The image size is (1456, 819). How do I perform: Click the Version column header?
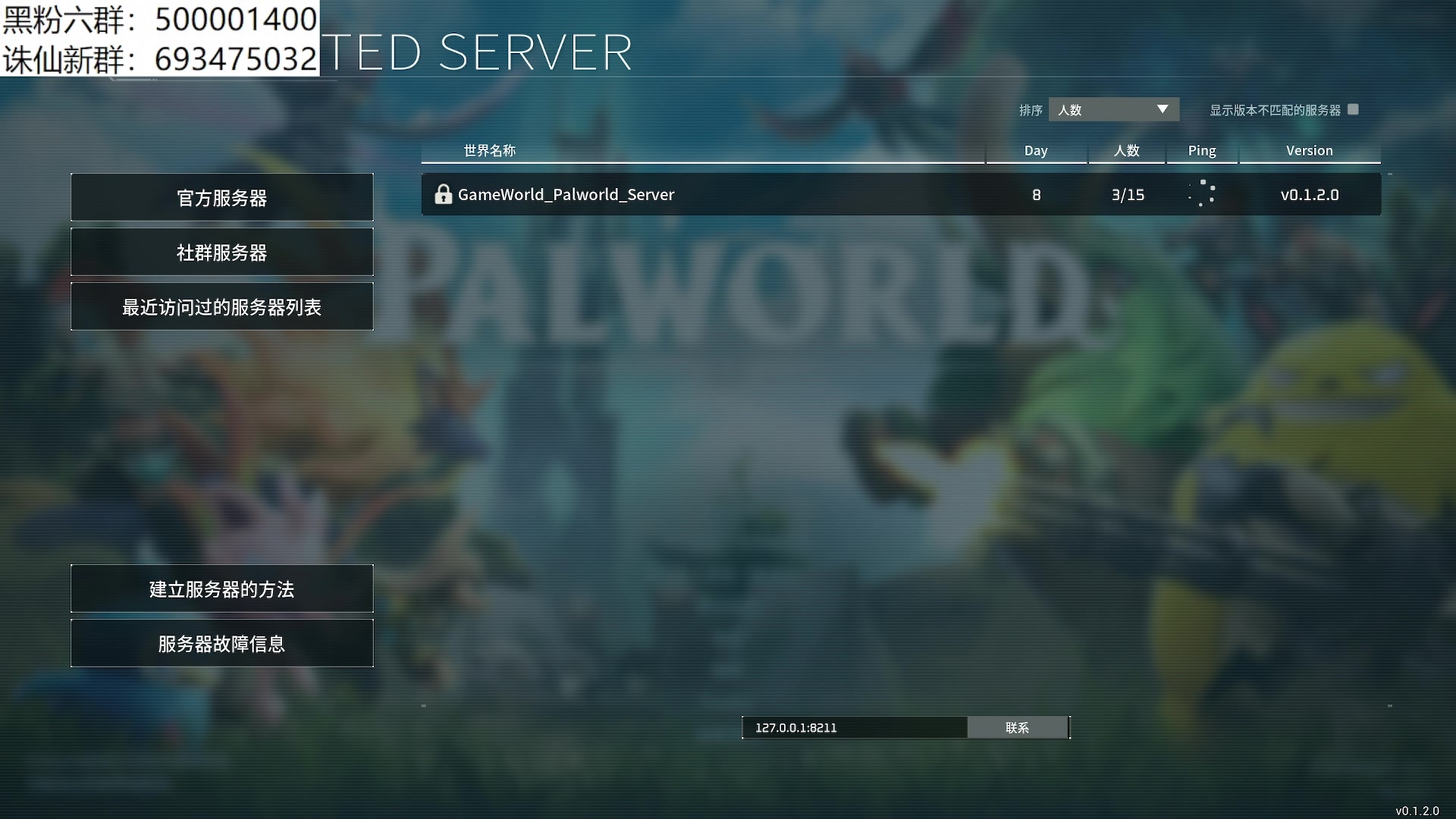pyautogui.click(x=1310, y=151)
